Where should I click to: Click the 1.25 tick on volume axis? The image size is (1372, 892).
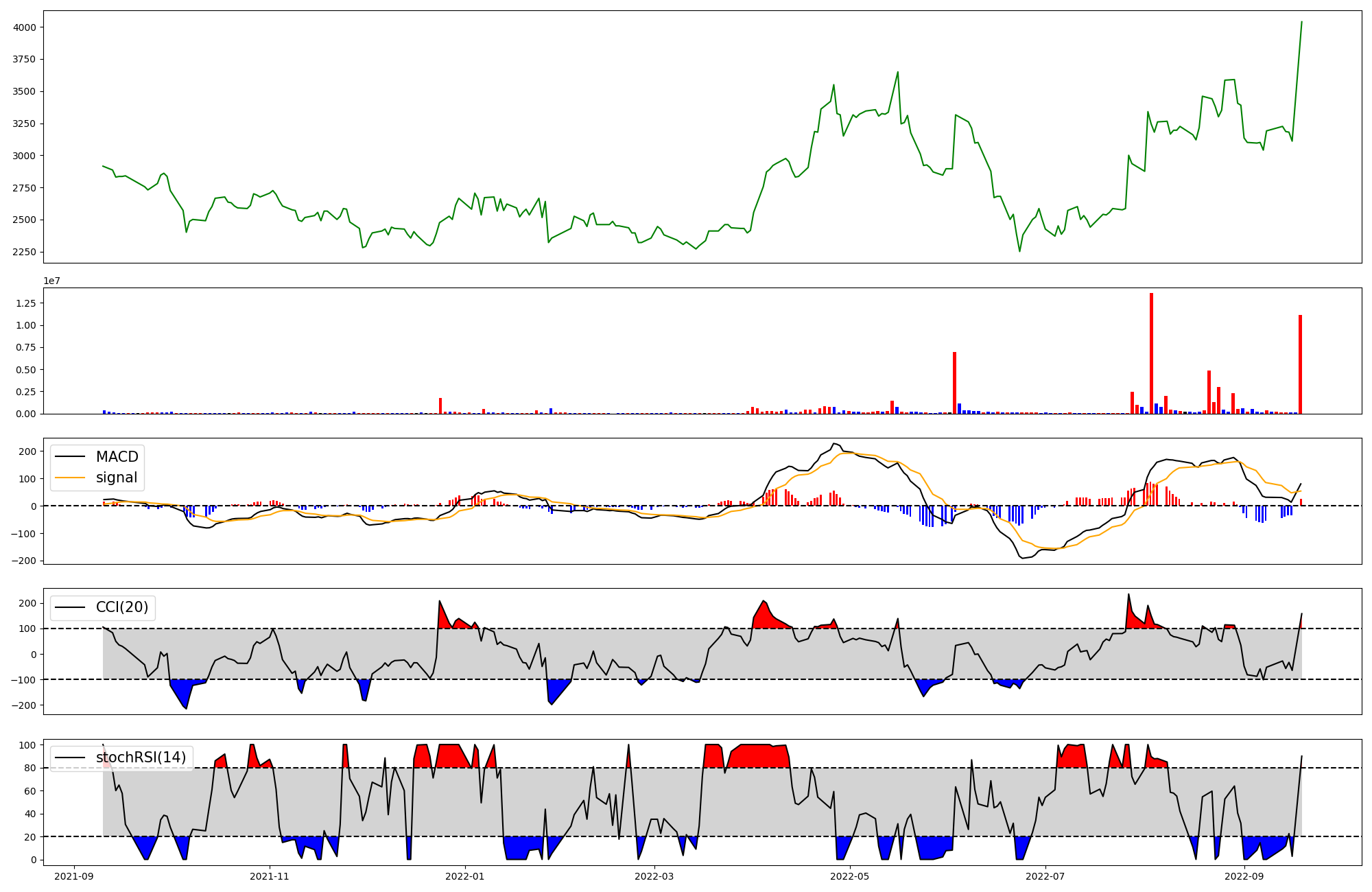pyautogui.click(x=27, y=303)
